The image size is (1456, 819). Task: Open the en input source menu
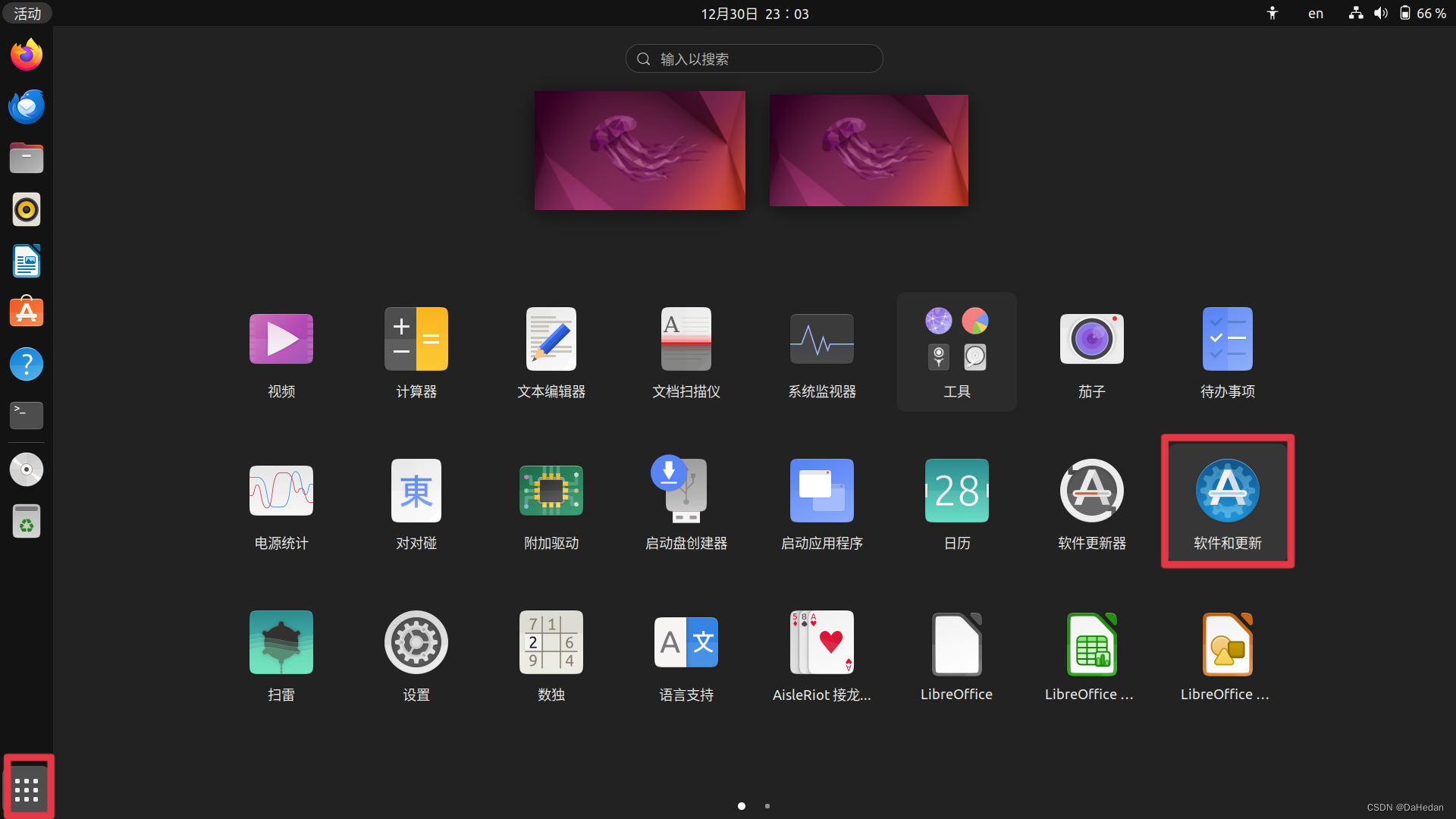coord(1316,14)
